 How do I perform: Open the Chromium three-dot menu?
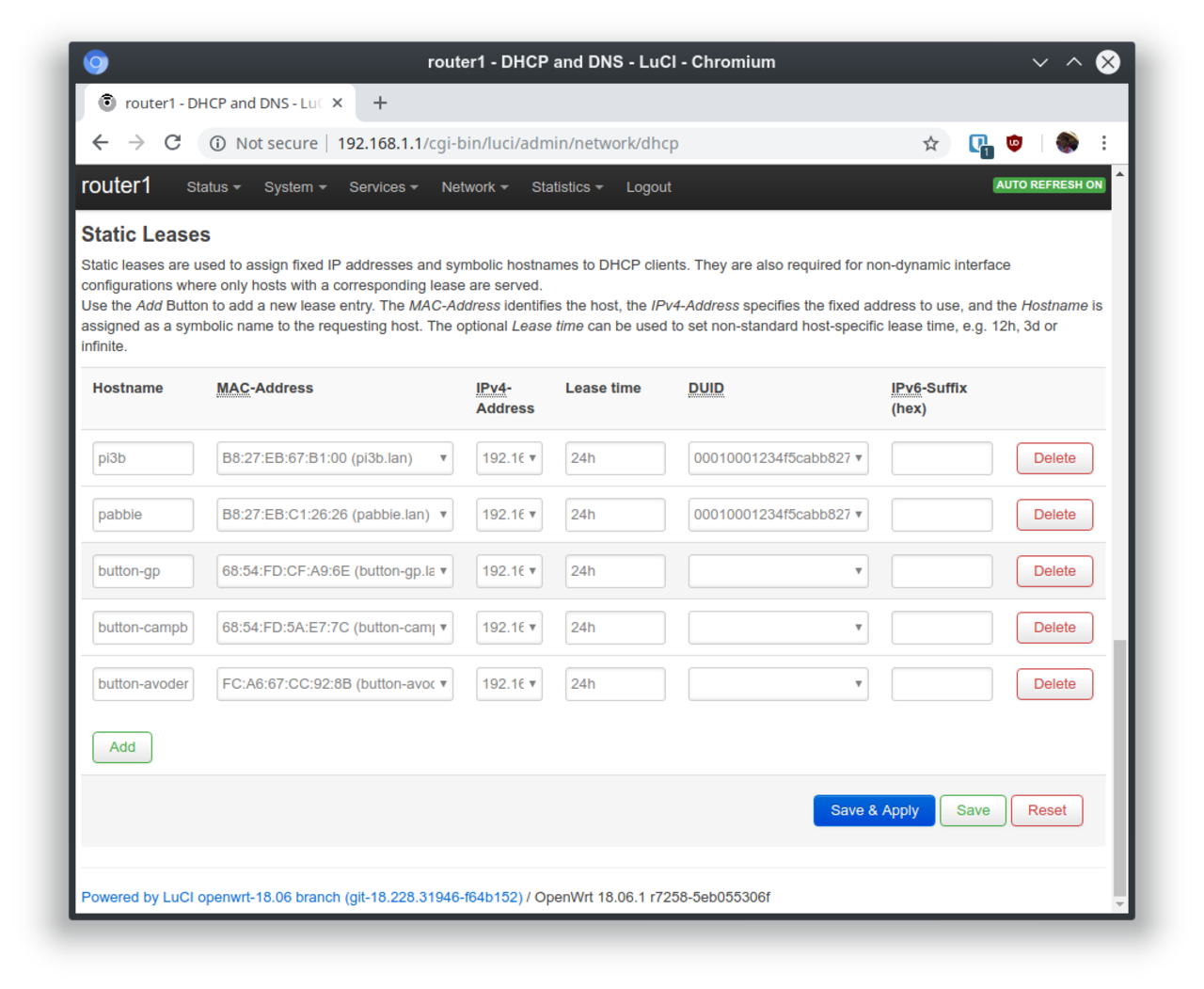pyautogui.click(x=1103, y=143)
